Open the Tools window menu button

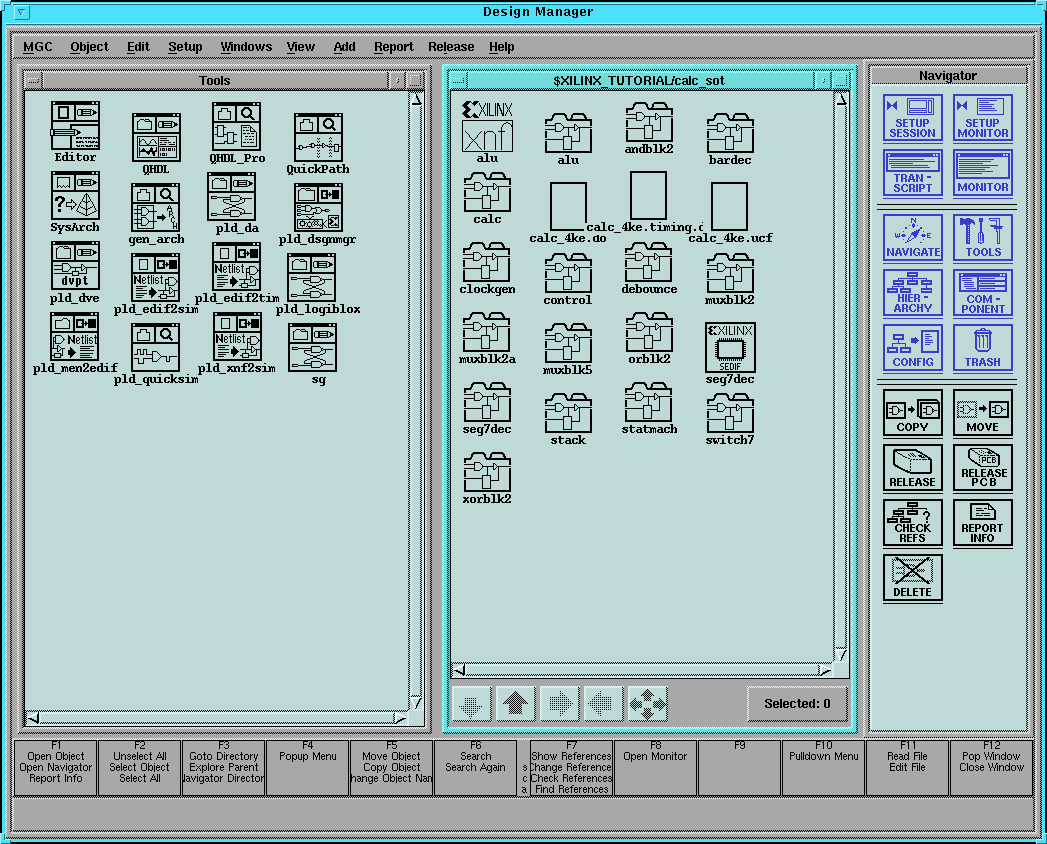point(33,80)
